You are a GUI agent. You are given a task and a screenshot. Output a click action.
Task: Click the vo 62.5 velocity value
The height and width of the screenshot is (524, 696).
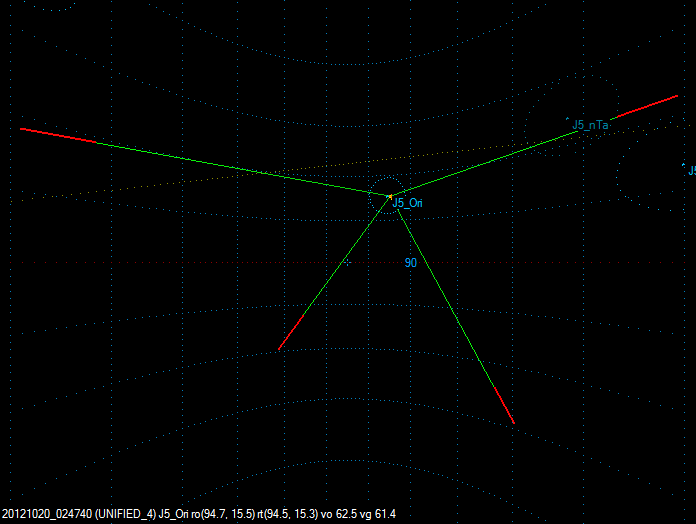pyautogui.click(x=339, y=514)
